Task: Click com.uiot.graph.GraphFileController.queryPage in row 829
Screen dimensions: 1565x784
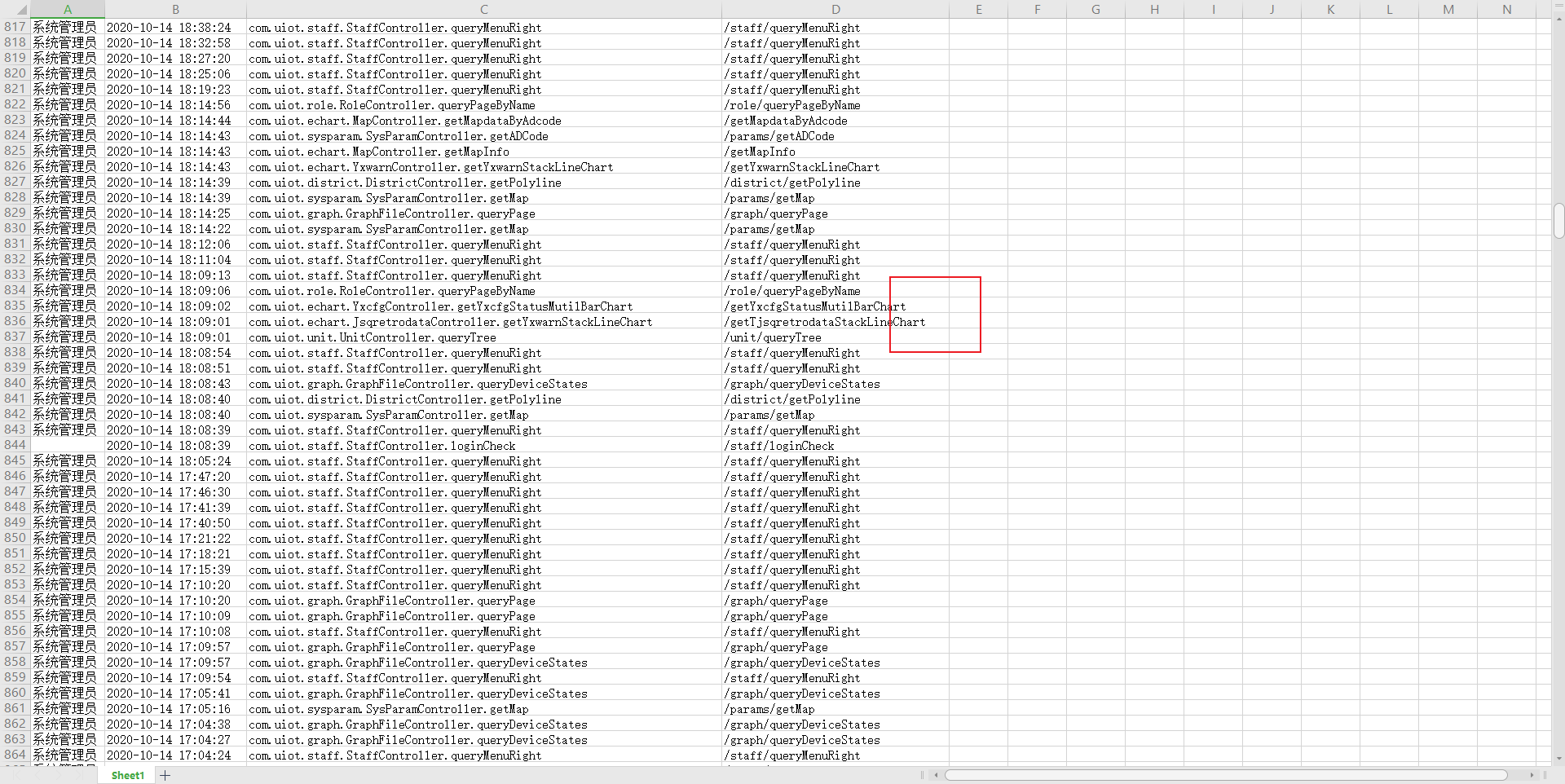Action: click(x=484, y=214)
